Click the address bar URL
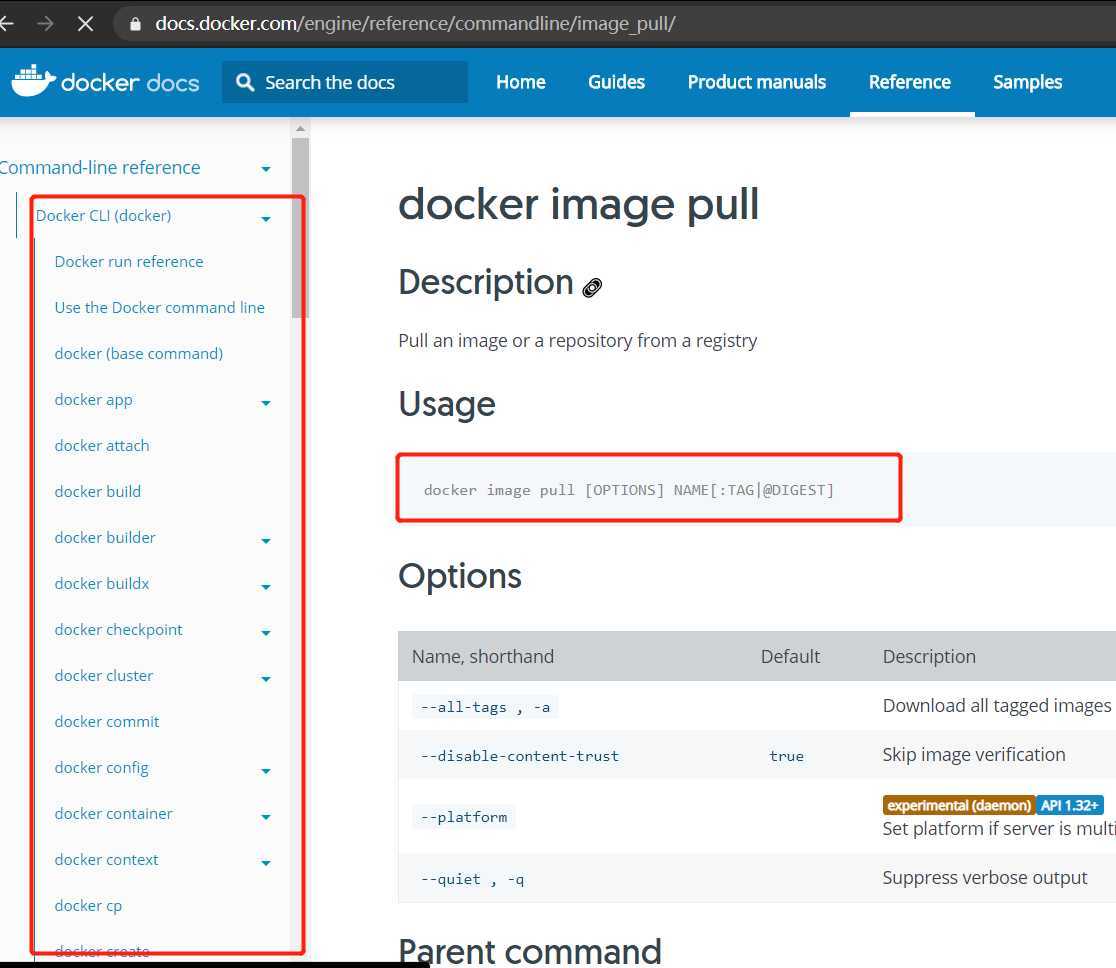 (x=415, y=23)
